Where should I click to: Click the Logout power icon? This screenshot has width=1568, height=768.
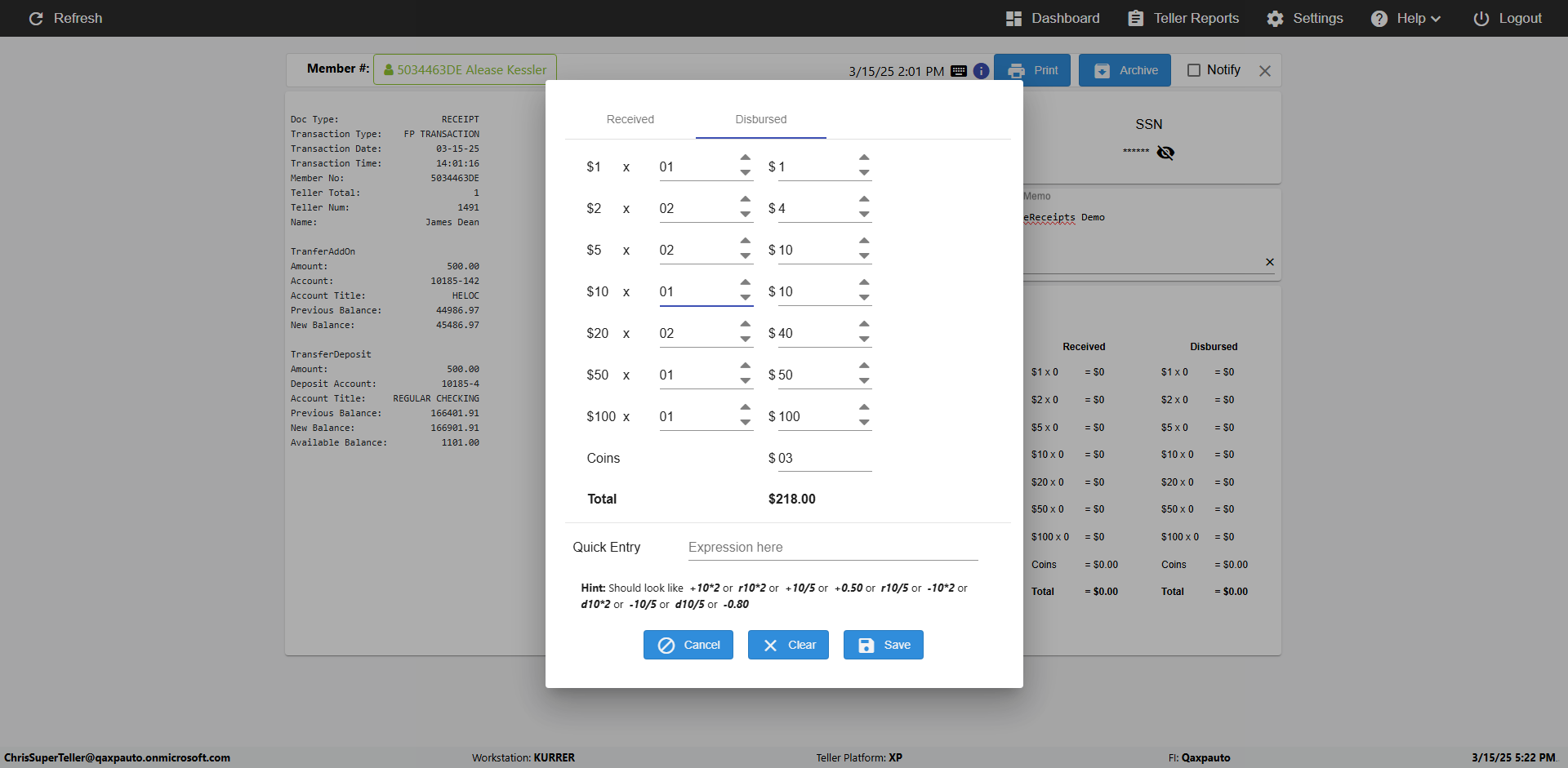[x=1481, y=18]
